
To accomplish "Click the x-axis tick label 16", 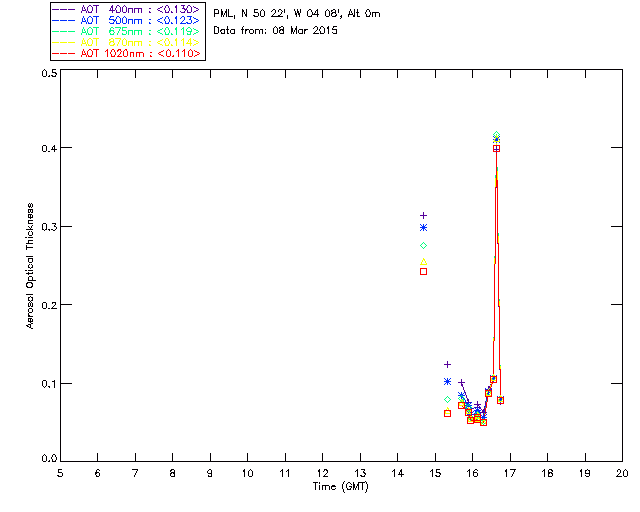I will point(473,473).
